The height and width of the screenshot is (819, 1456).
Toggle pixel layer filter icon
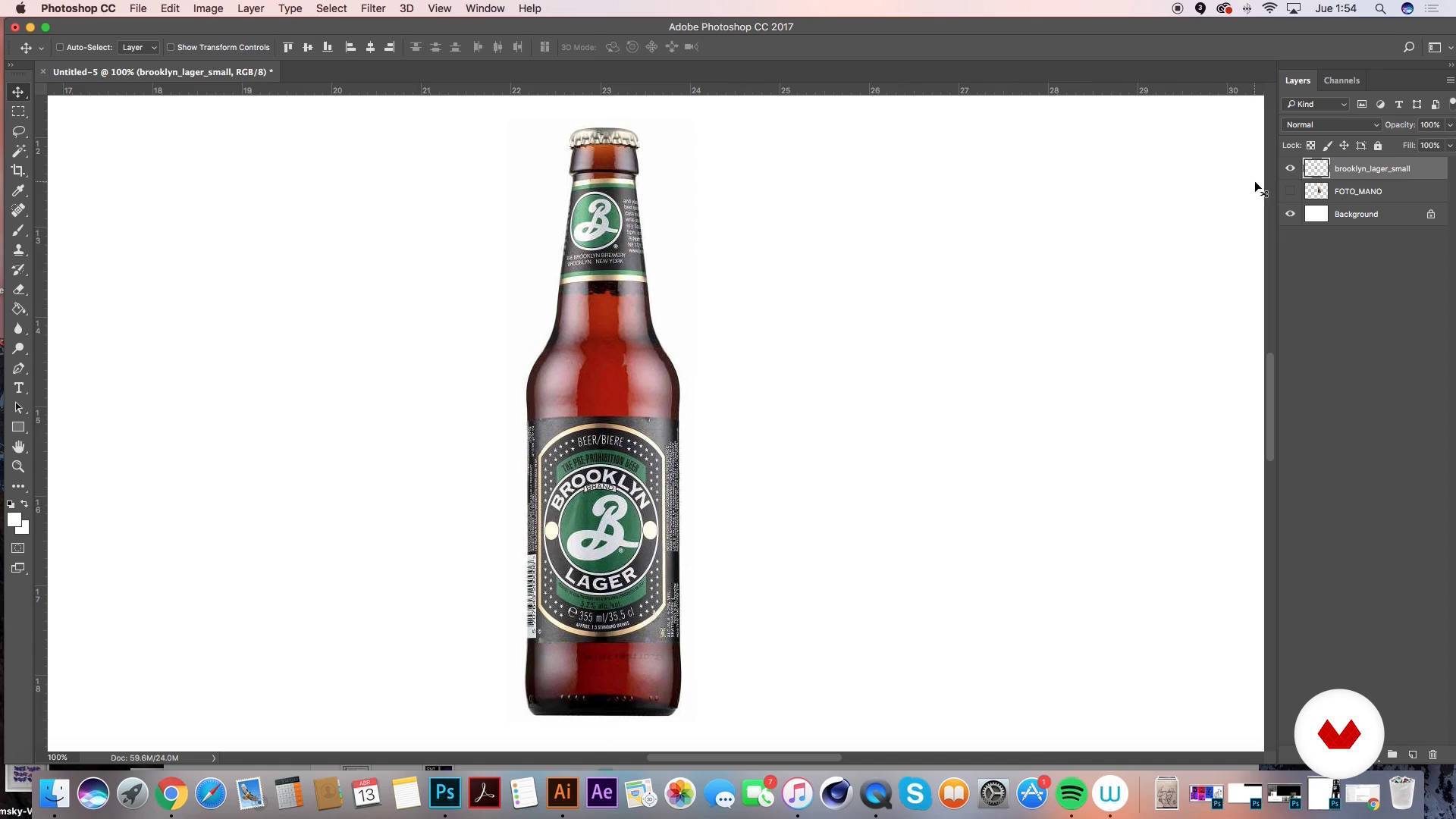pyautogui.click(x=1362, y=105)
